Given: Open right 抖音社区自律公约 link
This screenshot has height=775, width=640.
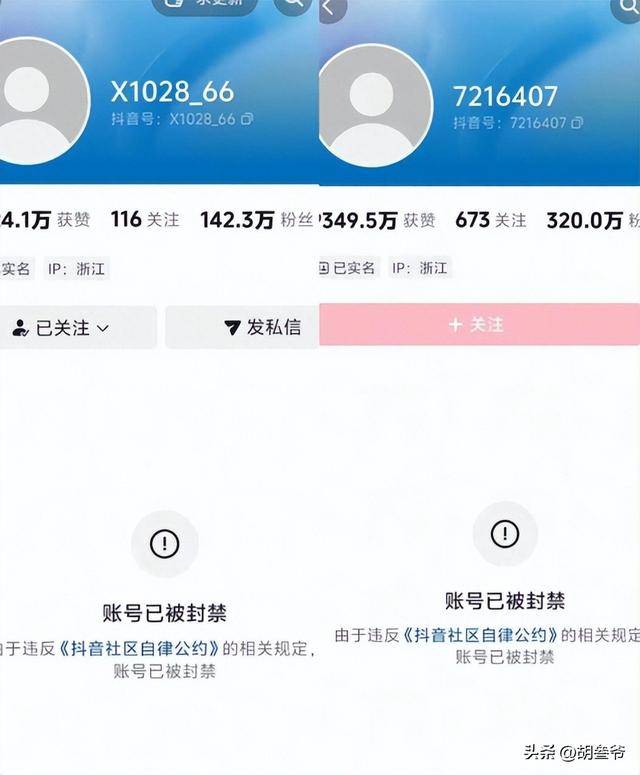Looking at the screenshot, I should (480, 635).
